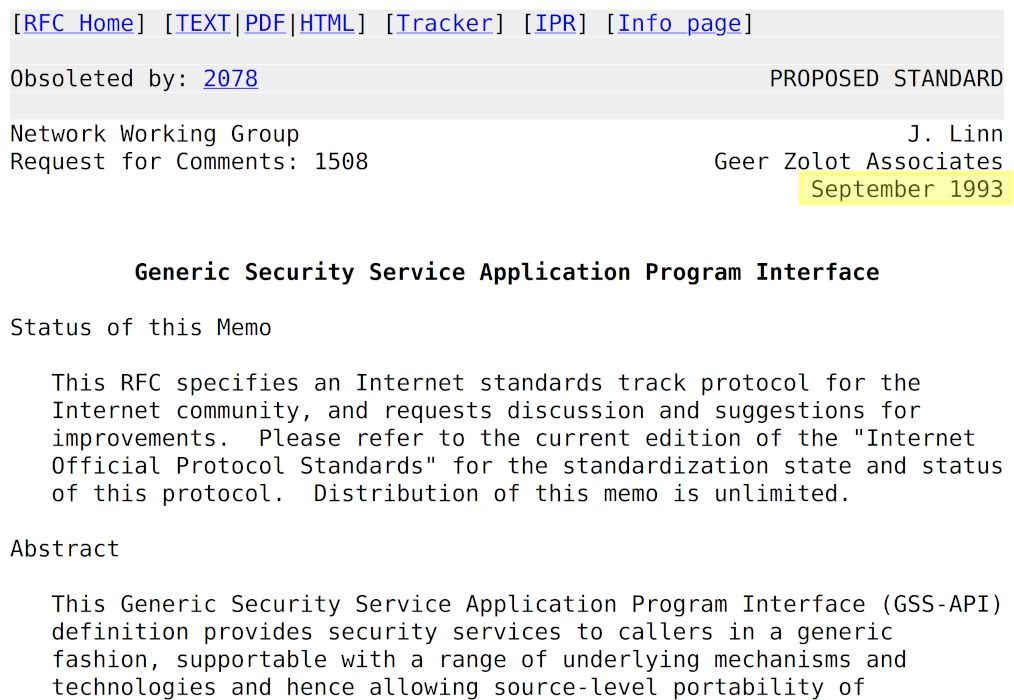The width and height of the screenshot is (1014, 700).
Task: Click the Obsoleted by label text
Action: click(x=99, y=79)
